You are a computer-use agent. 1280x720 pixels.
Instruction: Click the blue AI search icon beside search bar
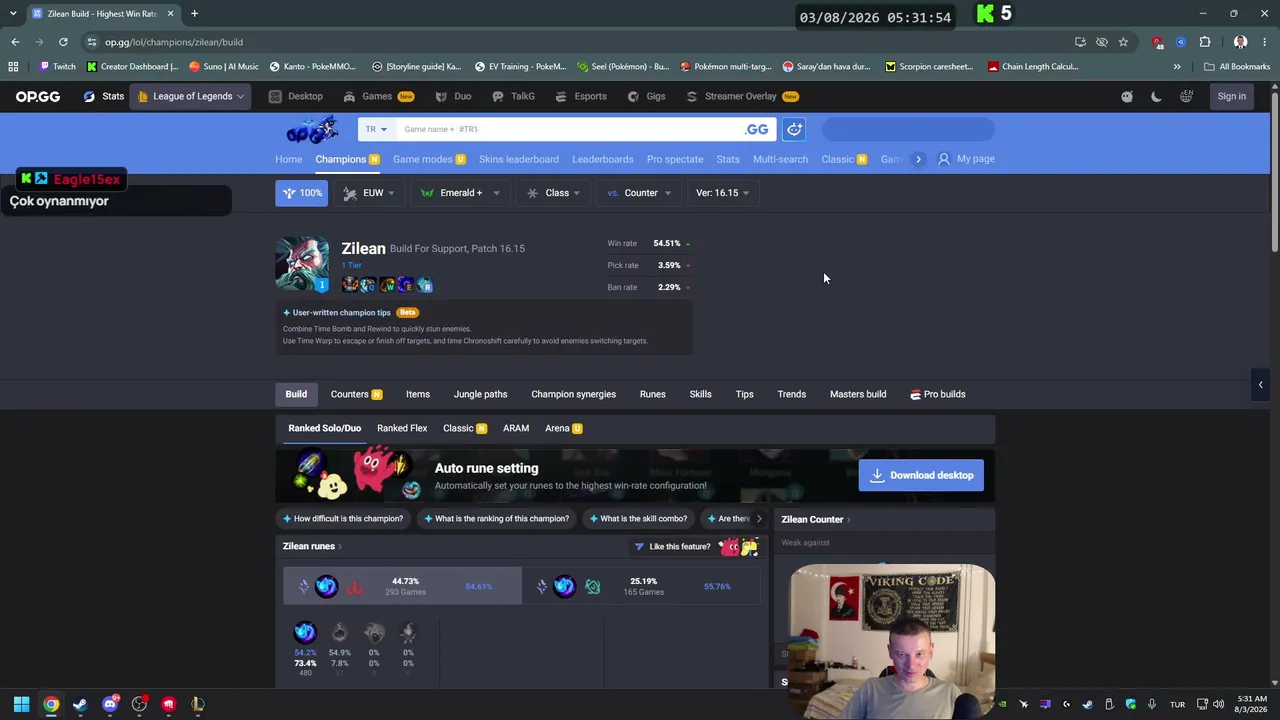coord(794,129)
